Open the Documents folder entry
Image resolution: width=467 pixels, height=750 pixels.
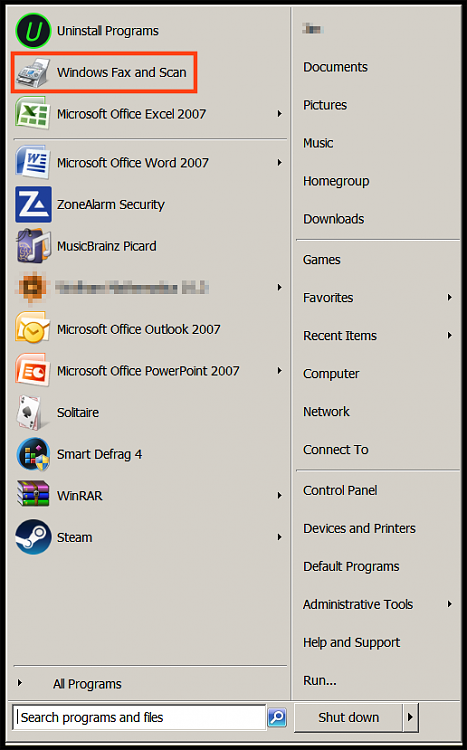tap(335, 67)
